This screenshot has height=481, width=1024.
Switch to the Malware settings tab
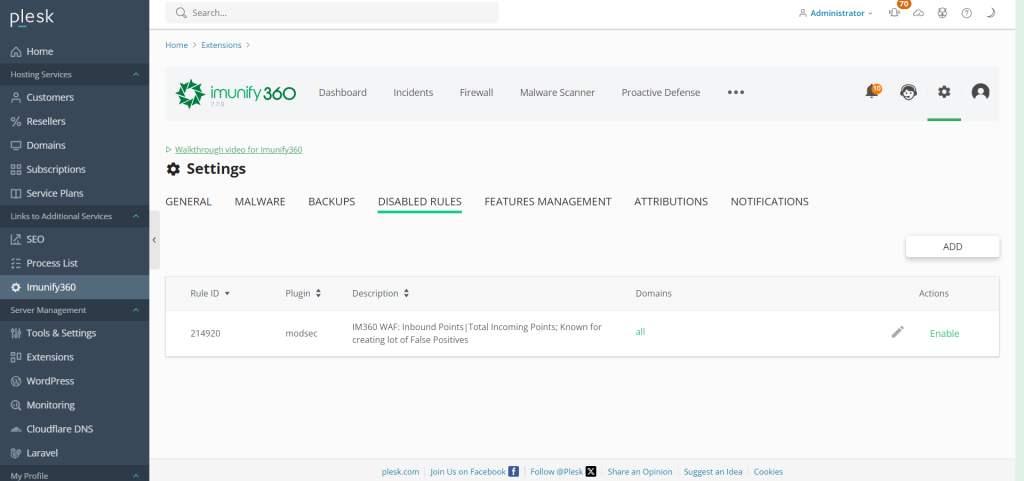pos(260,201)
